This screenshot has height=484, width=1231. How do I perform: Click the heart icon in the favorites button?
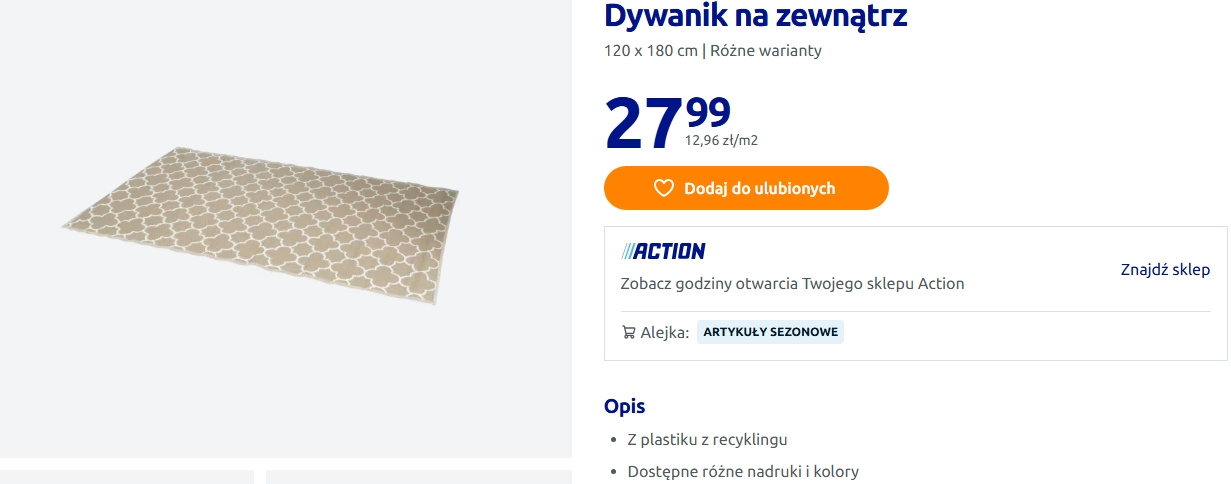664,188
